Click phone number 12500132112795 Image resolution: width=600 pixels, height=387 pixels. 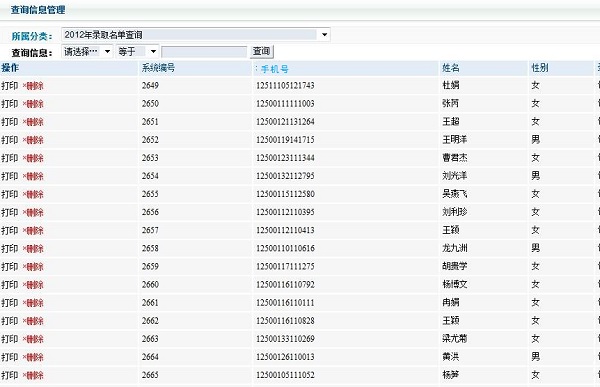(x=285, y=176)
